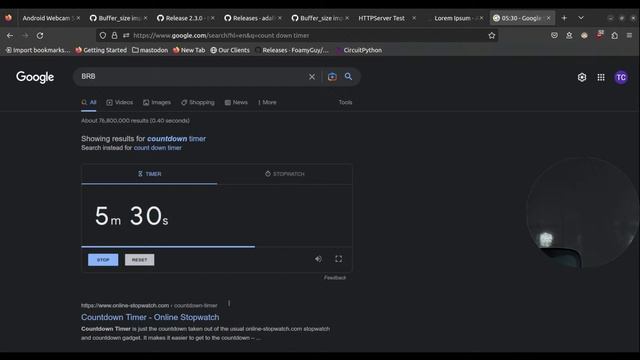Open the site padlock information
The image size is (640, 360).
click(x=114, y=36)
